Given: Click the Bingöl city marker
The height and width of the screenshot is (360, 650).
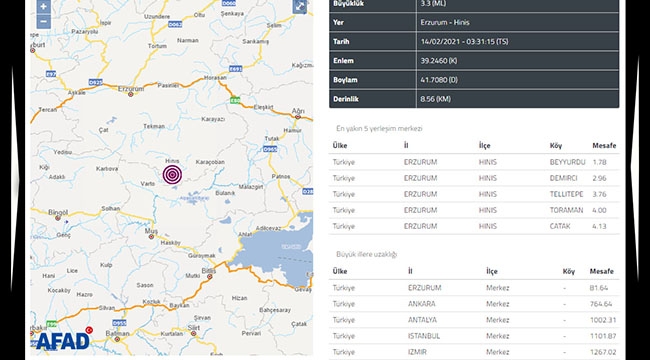Looking at the screenshot, I should tap(58, 218).
